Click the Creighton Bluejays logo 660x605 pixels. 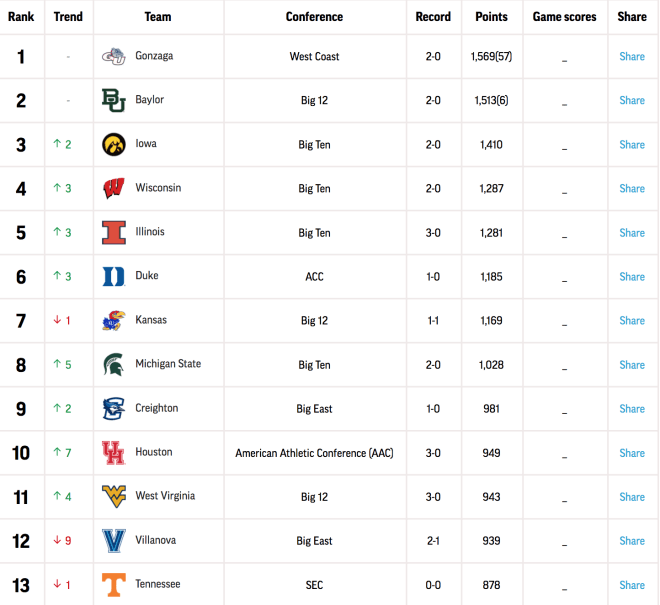114,409
